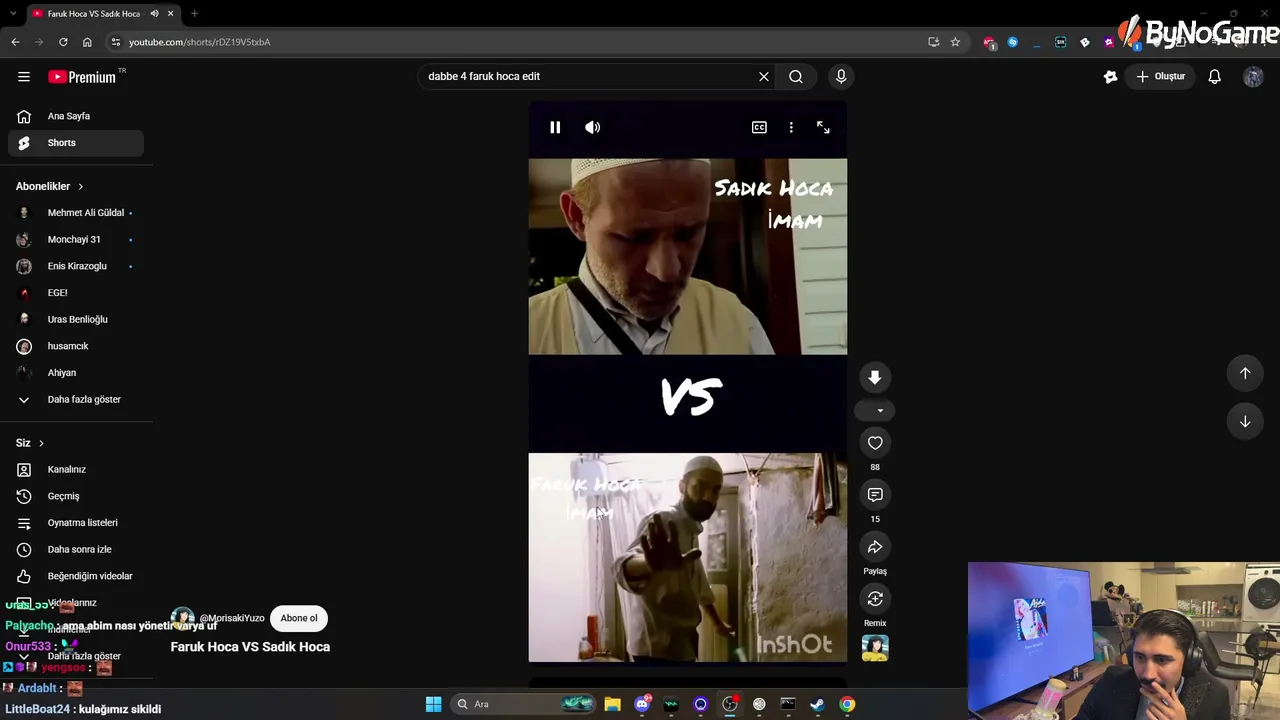Open Steam from the taskbar
The width and height of the screenshot is (1280, 720).
point(817,704)
